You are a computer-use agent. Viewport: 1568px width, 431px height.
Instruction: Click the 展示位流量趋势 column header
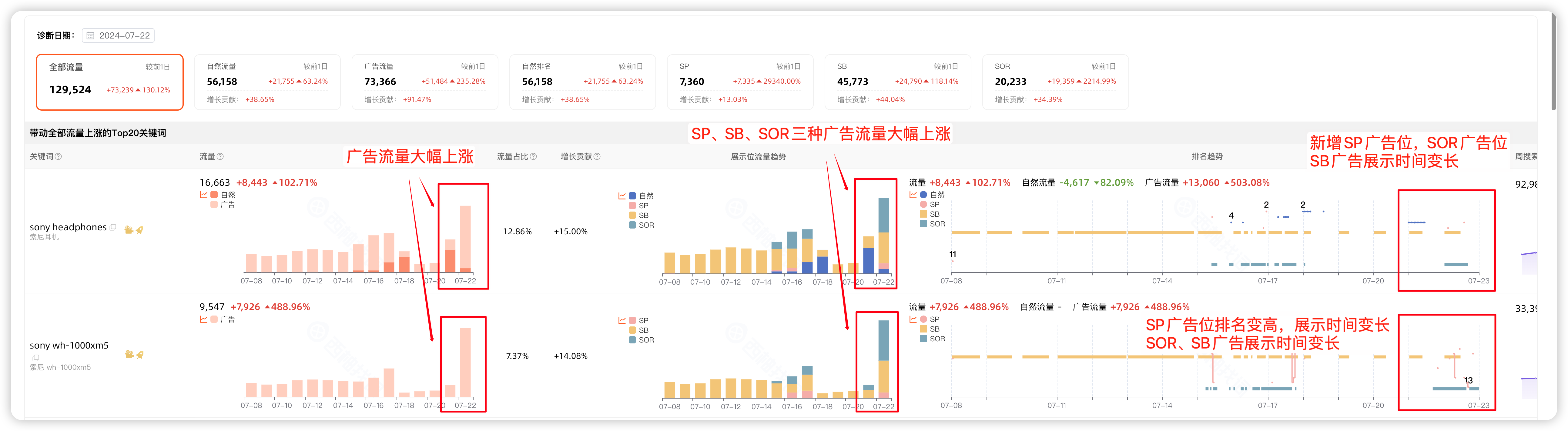(x=758, y=156)
